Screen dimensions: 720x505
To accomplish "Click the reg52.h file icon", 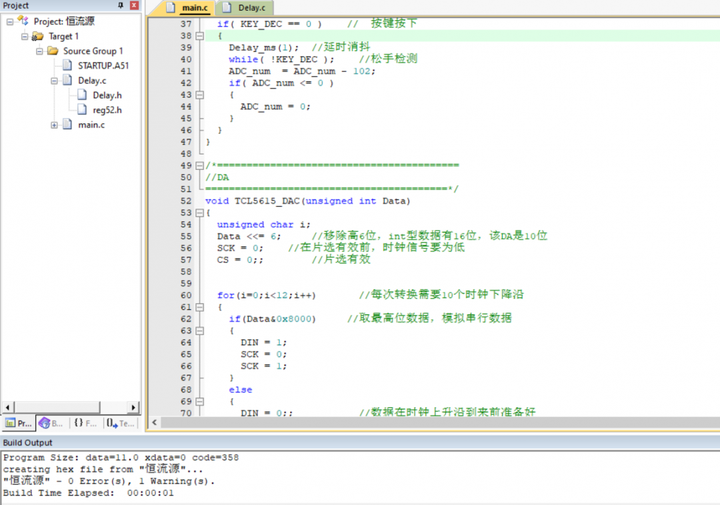I will tap(82, 110).
